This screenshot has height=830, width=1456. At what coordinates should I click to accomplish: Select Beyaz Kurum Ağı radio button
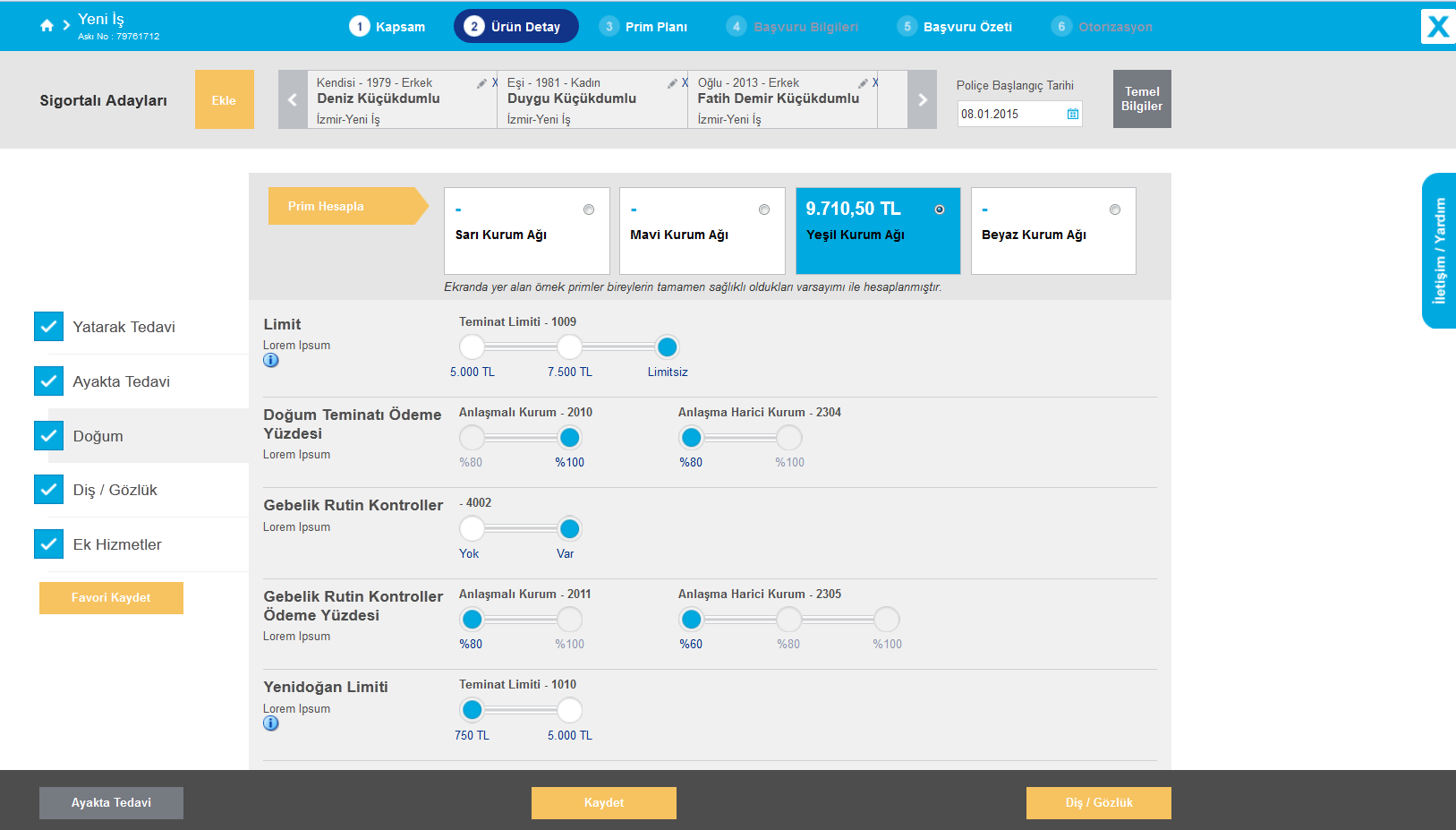[1115, 210]
